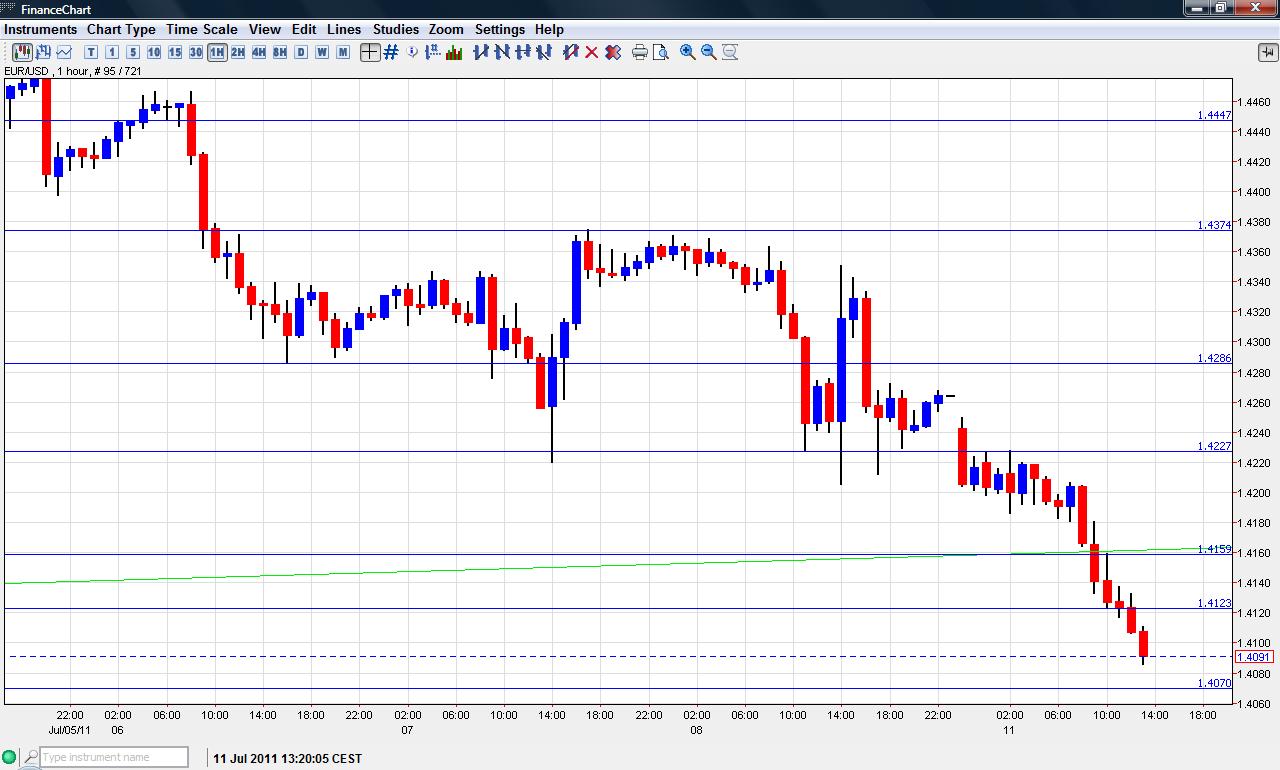
Task: Switch to 15-minute timeframe button
Action: pyautogui.click(x=175, y=52)
